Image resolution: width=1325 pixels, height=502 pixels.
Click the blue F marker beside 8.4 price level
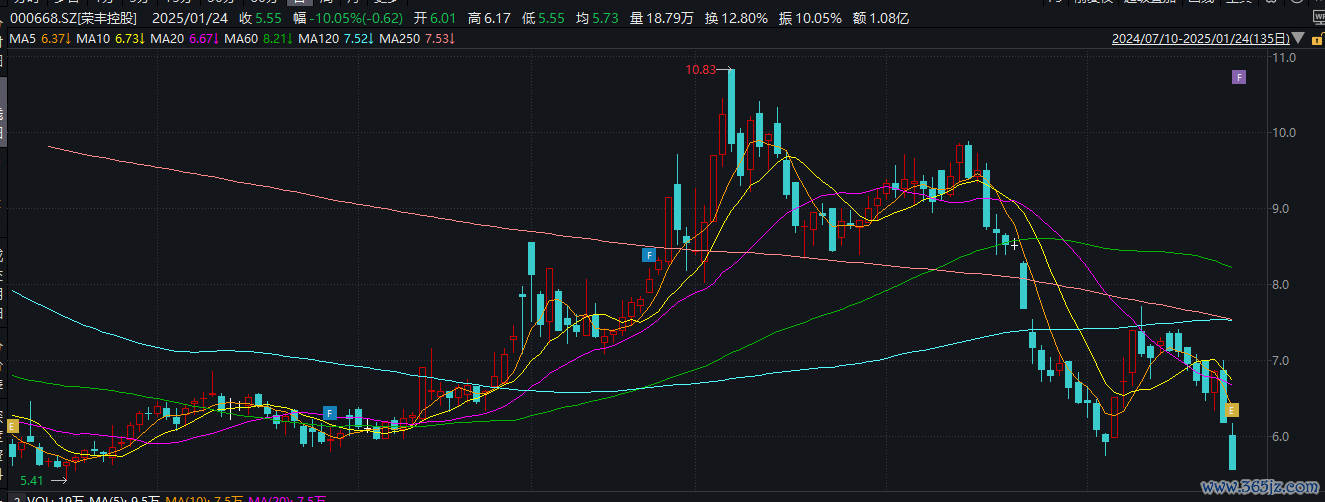[x=650, y=255]
